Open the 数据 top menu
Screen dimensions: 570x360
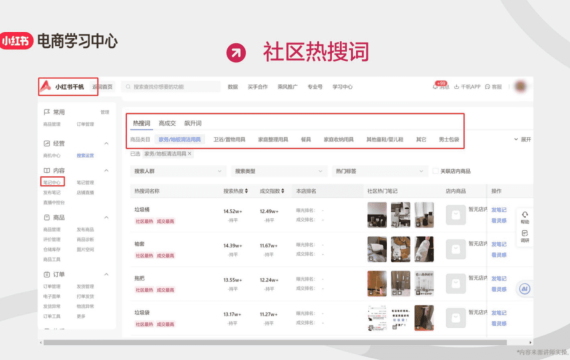[233, 87]
